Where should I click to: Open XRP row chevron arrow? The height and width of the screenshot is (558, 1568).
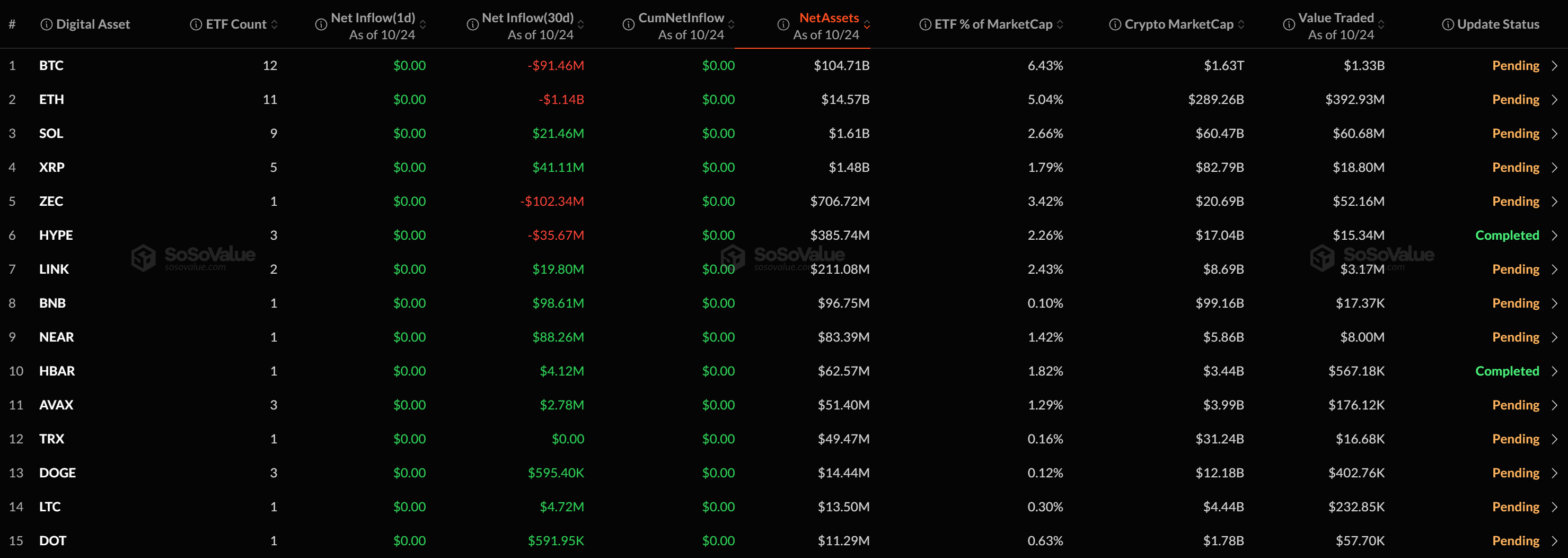1555,168
